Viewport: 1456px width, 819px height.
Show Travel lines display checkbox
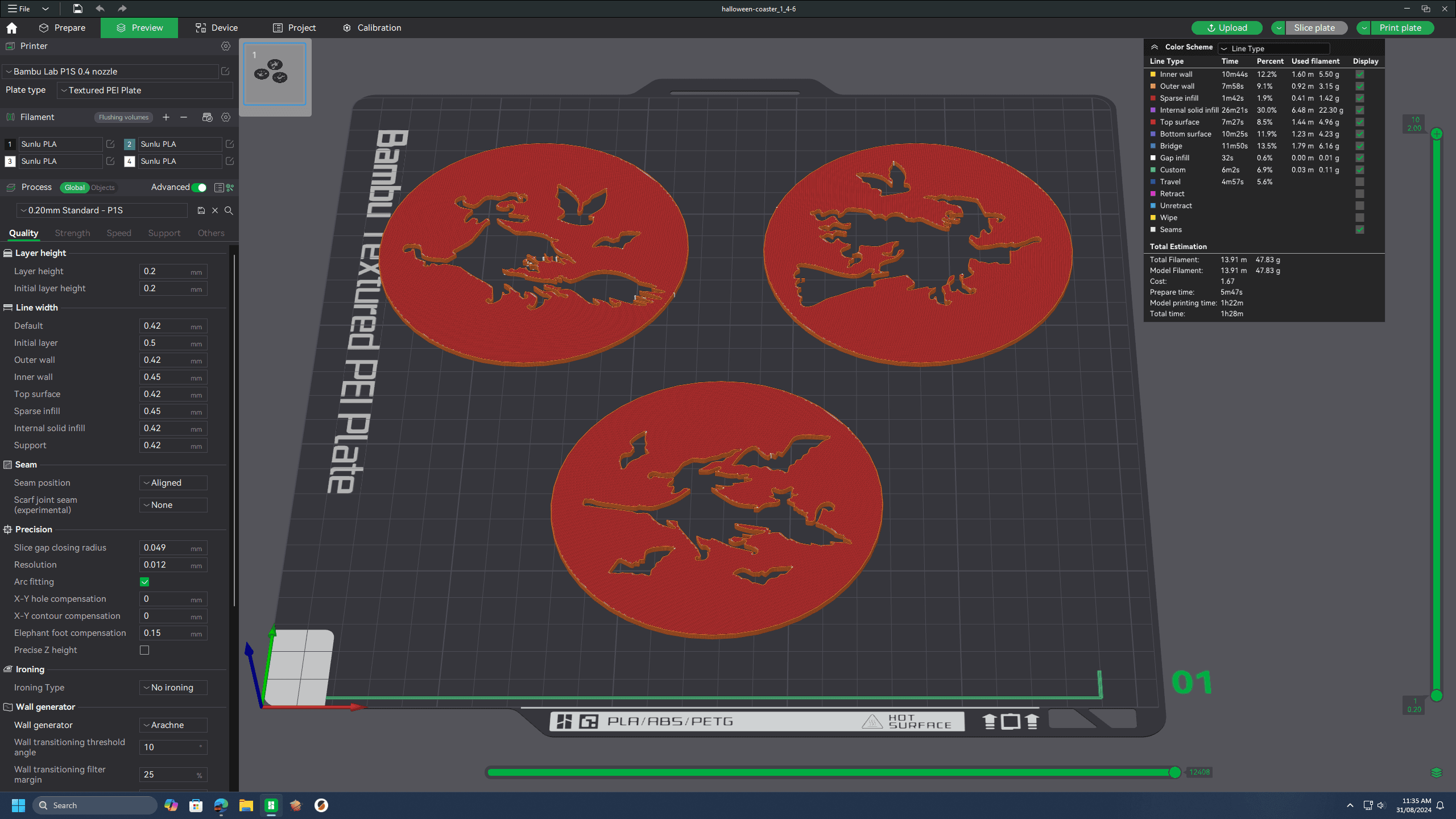pyautogui.click(x=1360, y=182)
